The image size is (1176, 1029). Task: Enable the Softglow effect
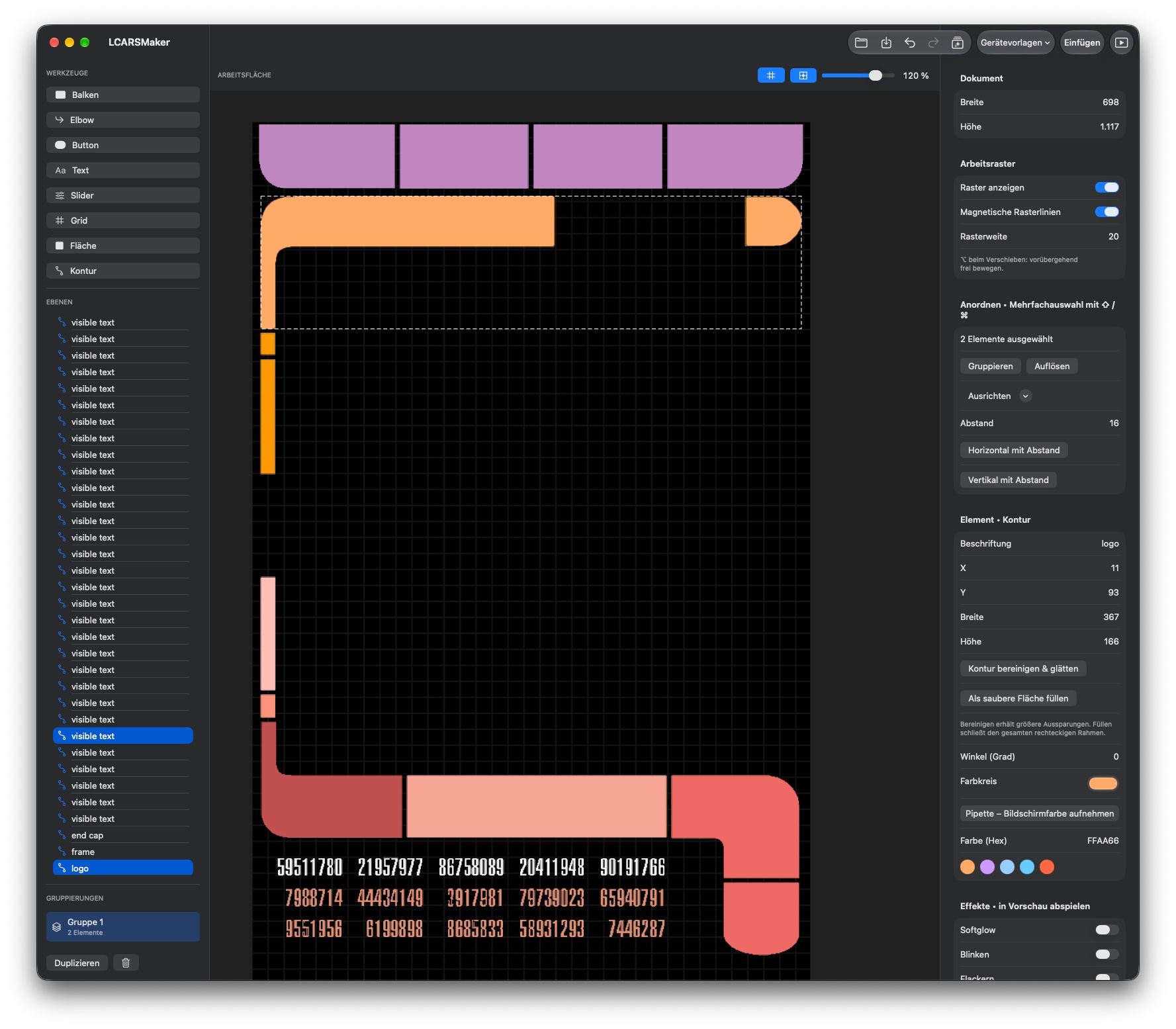[1107, 930]
